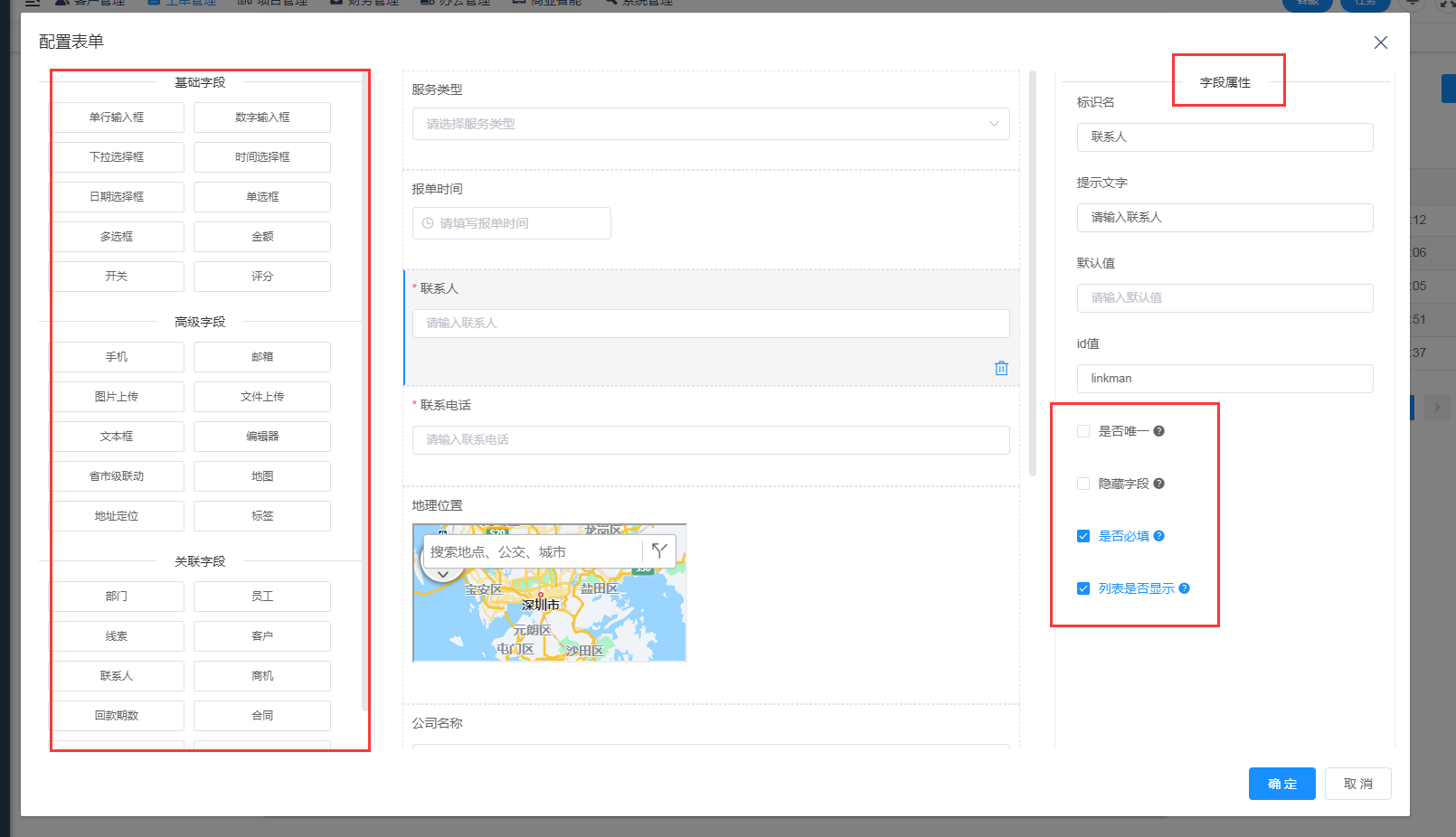Image resolution: width=1456 pixels, height=837 pixels.
Task: Untick the 列表是否显示 checkbox
Action: [x=1083, y=588]
